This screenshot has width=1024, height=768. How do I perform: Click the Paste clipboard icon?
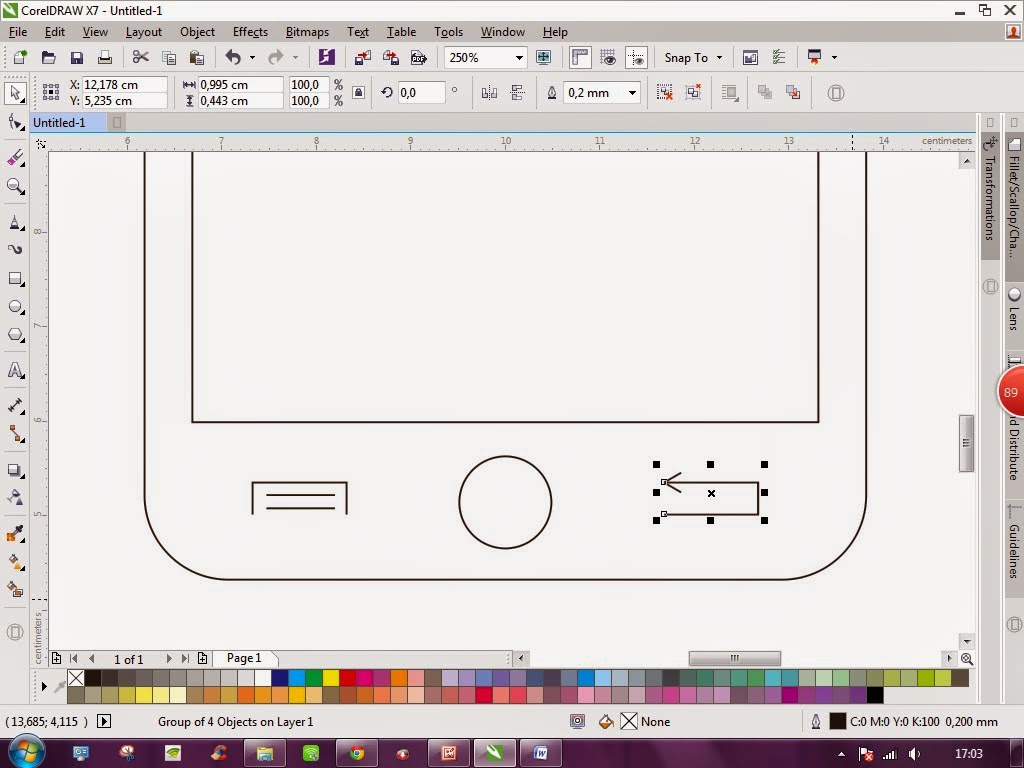[197, 57]
